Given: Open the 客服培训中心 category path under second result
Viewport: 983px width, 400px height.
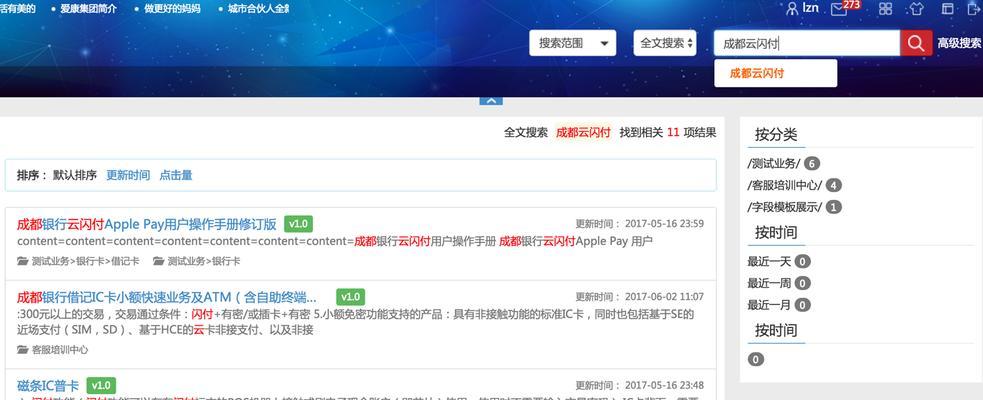Looking at the screenshot, I should click(60, 350).
